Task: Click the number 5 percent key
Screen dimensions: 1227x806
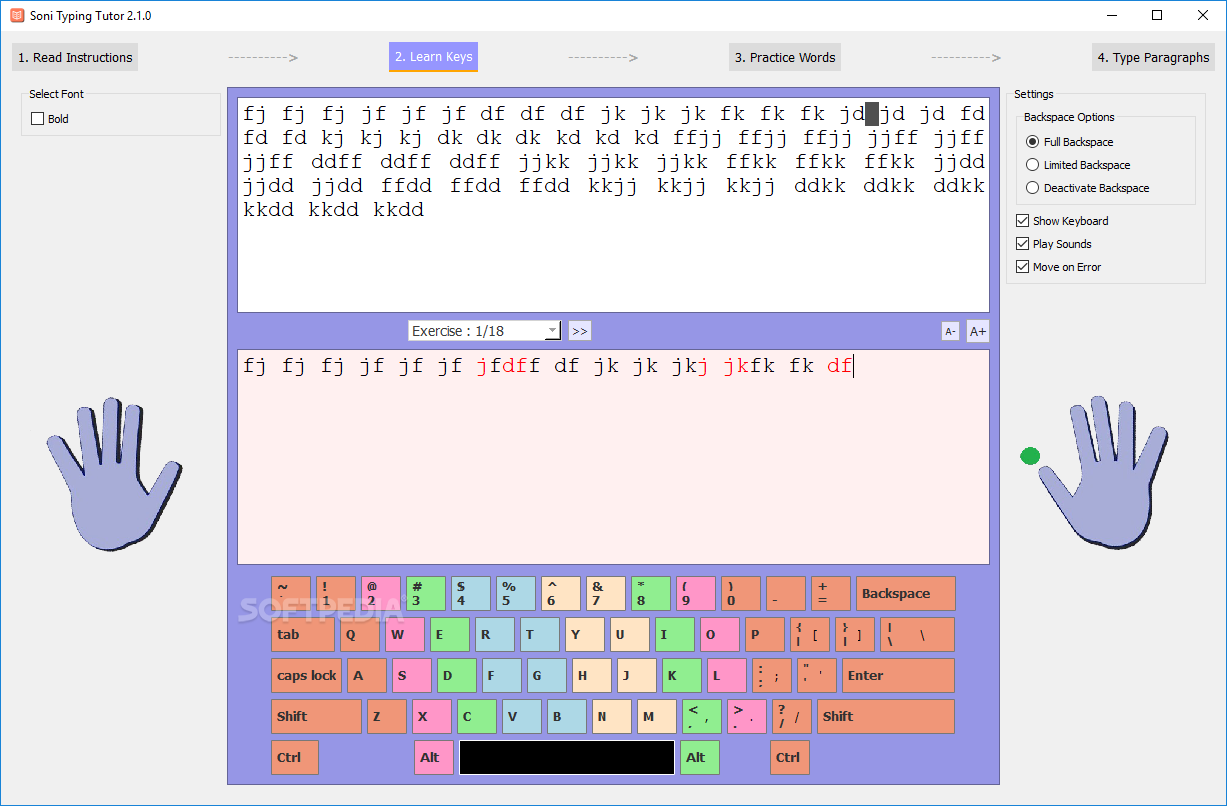Action: point(516,593)
